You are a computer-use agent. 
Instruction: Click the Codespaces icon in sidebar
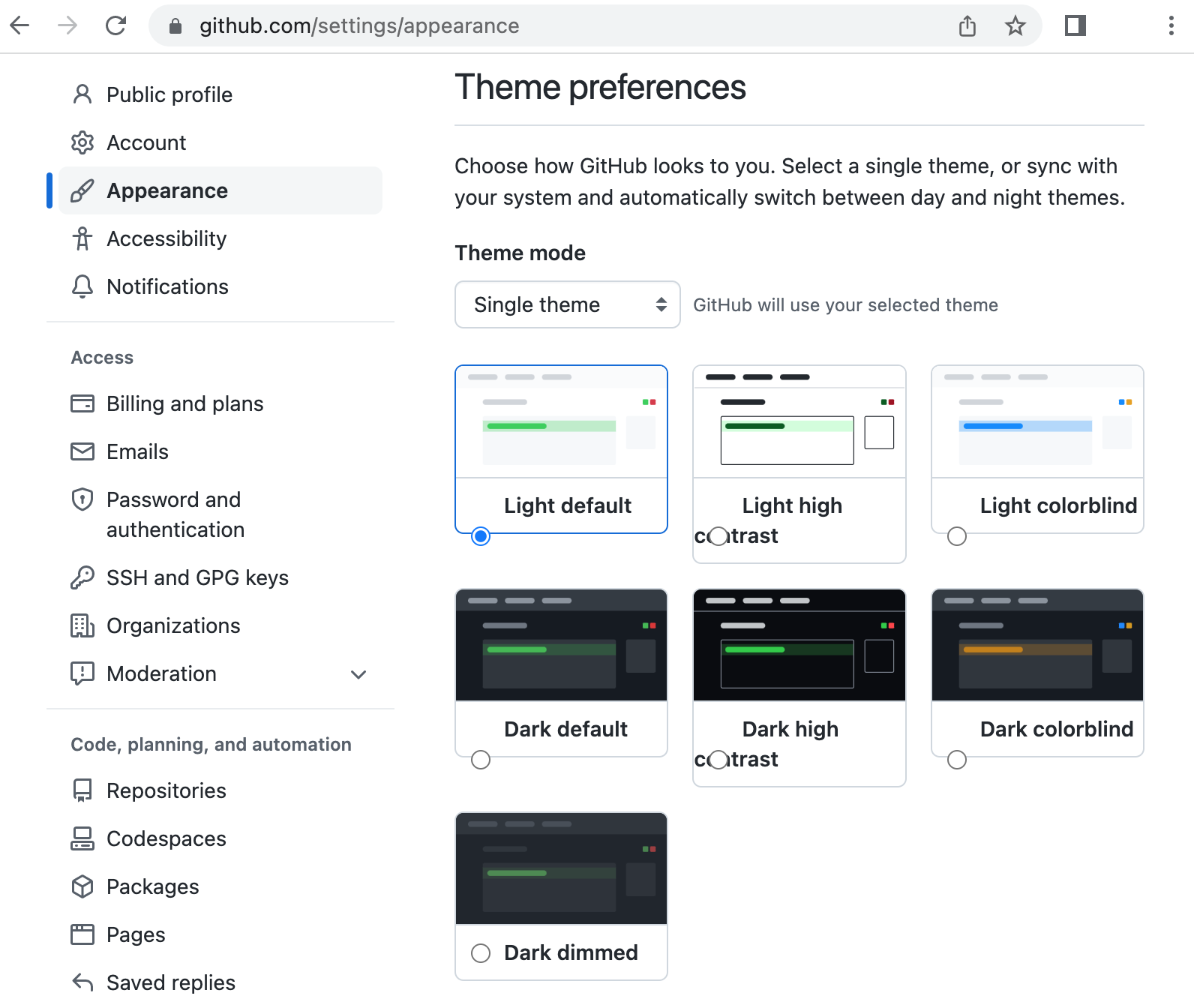coord(82,838)
